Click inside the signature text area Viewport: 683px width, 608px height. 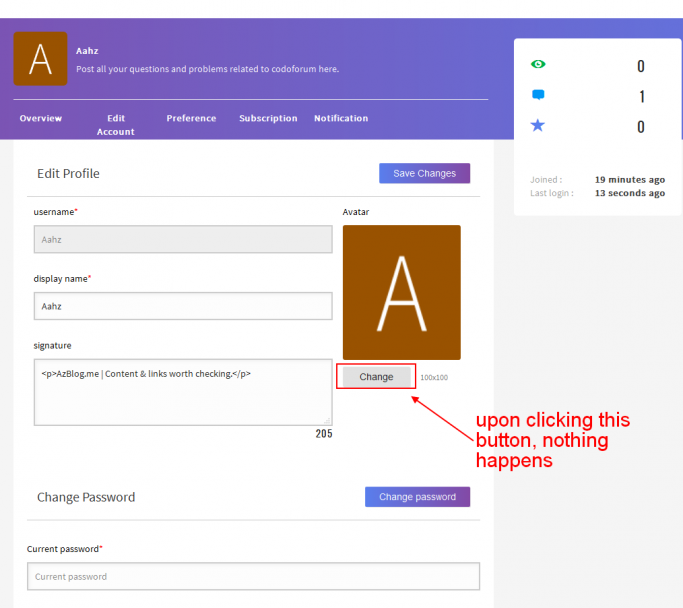(x=183, y=392)
